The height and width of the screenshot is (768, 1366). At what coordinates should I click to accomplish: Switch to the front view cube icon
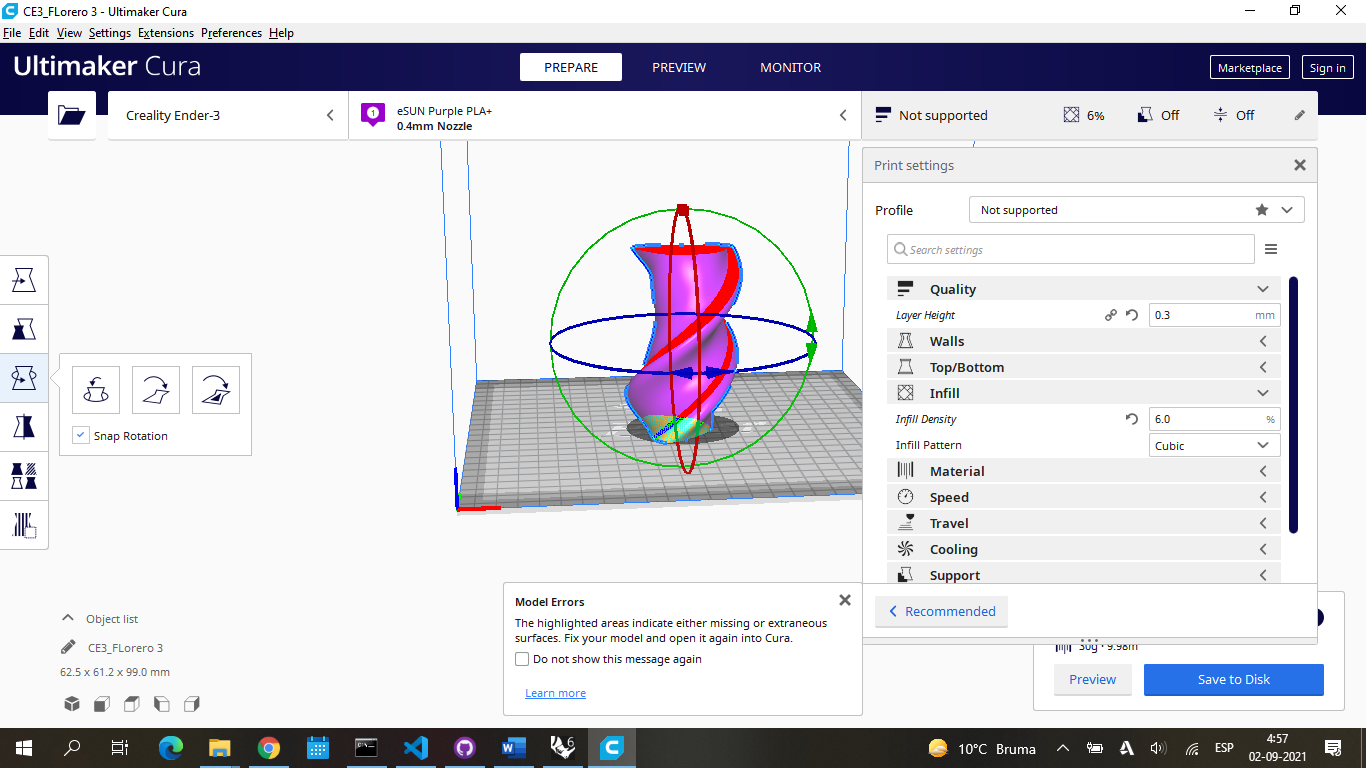[101, 703]
